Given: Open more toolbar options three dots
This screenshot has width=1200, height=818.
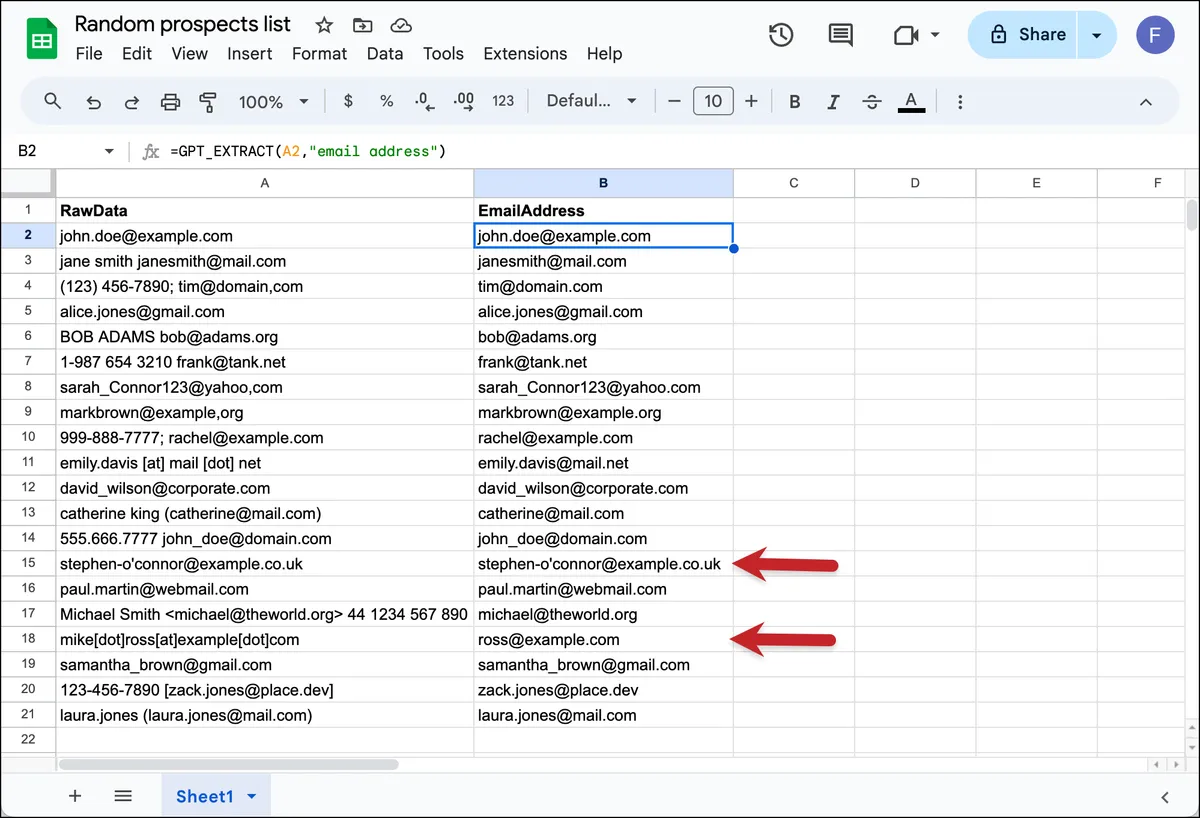Looking at the screenshot, I should coord(960,101).
